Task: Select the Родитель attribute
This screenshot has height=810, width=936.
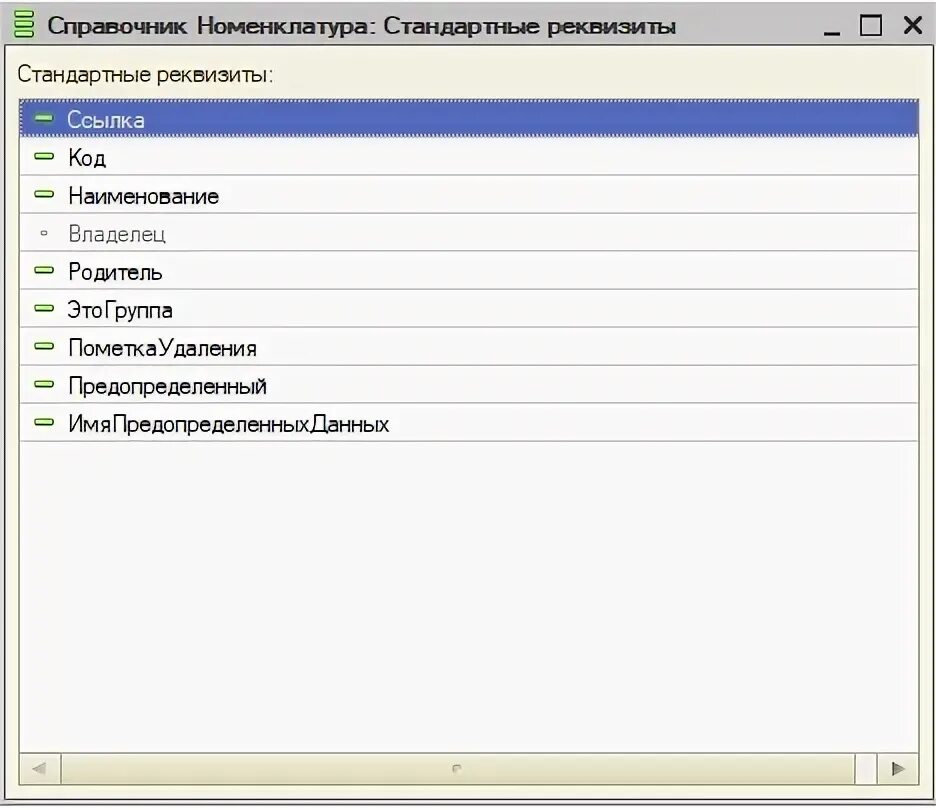Action: tap(469, 271)
